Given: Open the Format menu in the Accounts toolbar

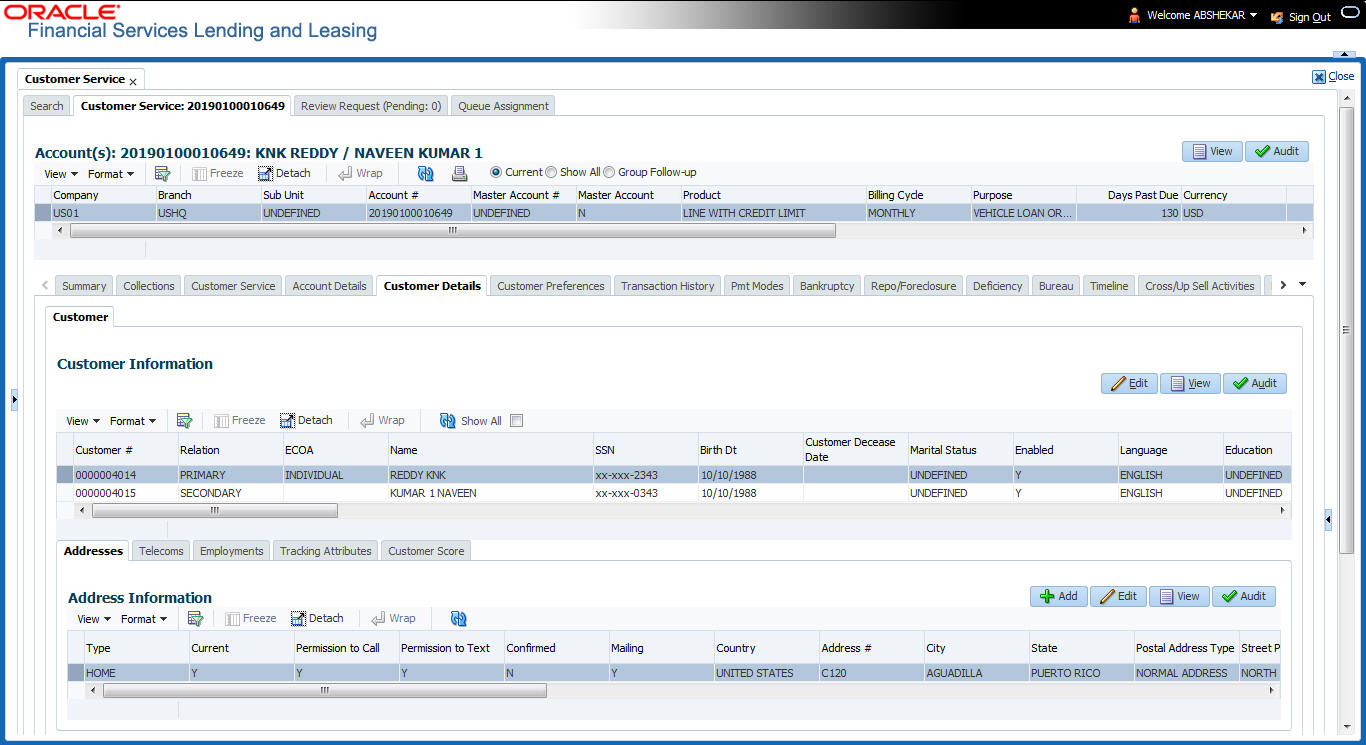Looking at the screenshot, I should pos(111,174).
